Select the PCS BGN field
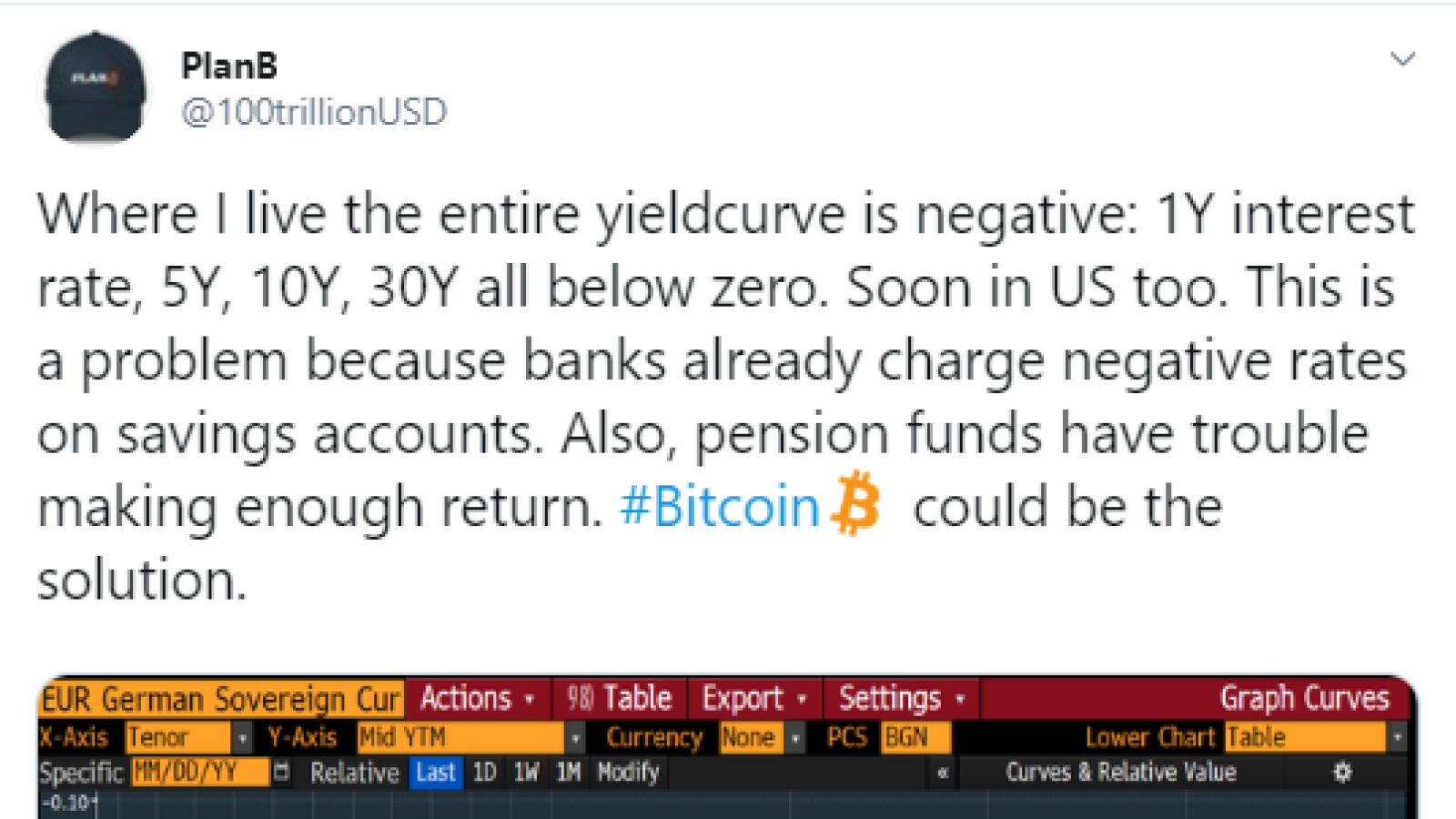Image resolution: width=1456 pixels, height=819 pixels. [915, 737]
